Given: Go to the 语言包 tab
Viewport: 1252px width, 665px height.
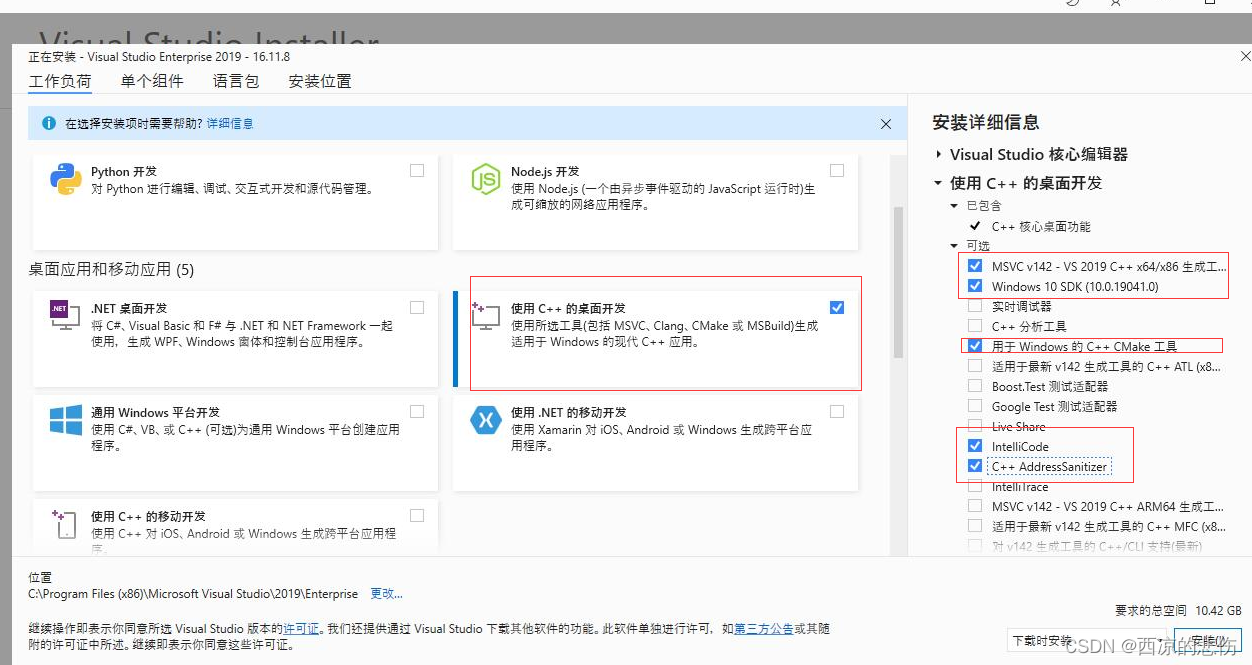Looking at the screenshot, I should click(236, 81).
